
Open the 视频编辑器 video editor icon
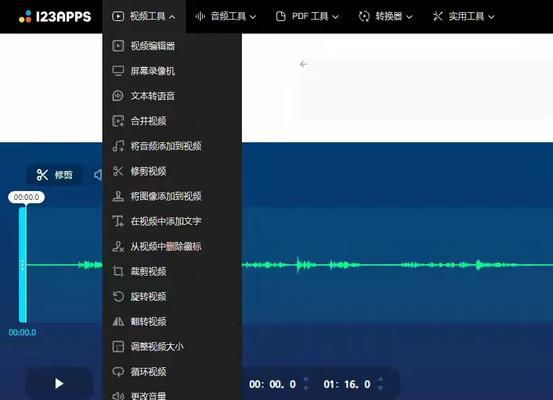(x=118, y=46)
